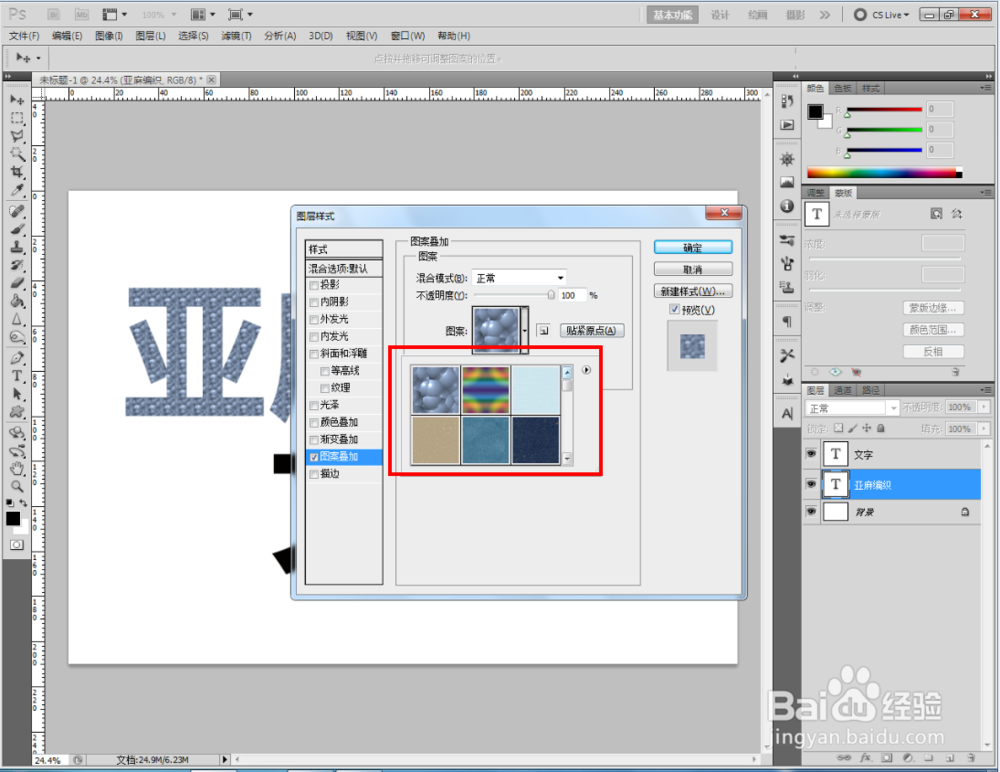Select the Eyedropper tool
The height and width of the screenshot is (772, 1000).
point(17,190)
